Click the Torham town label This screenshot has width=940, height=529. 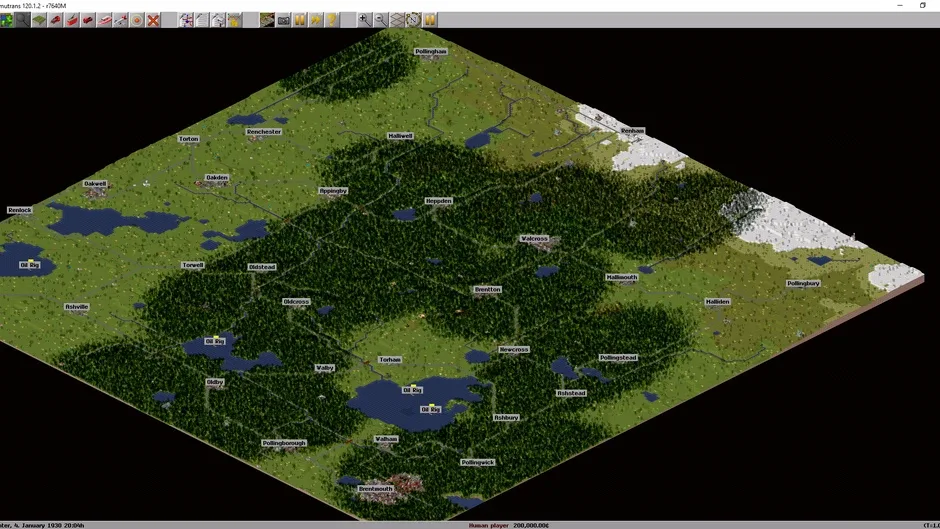390,360
